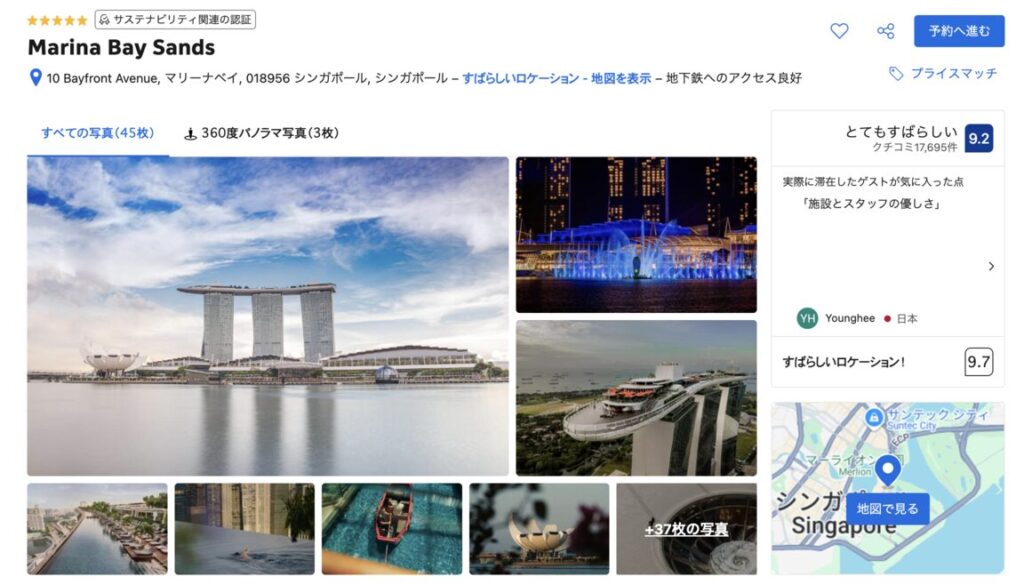Open the share icon menu
1024x585 pixels.
(886, 31)
